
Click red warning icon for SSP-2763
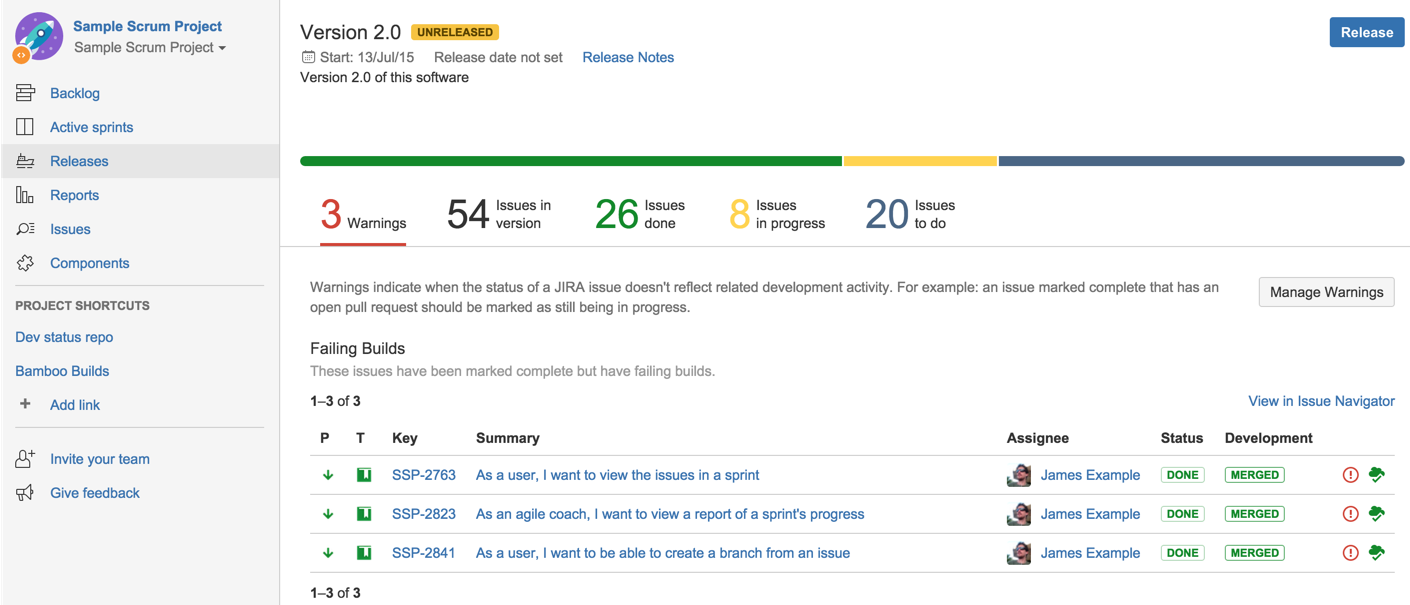1350,475
